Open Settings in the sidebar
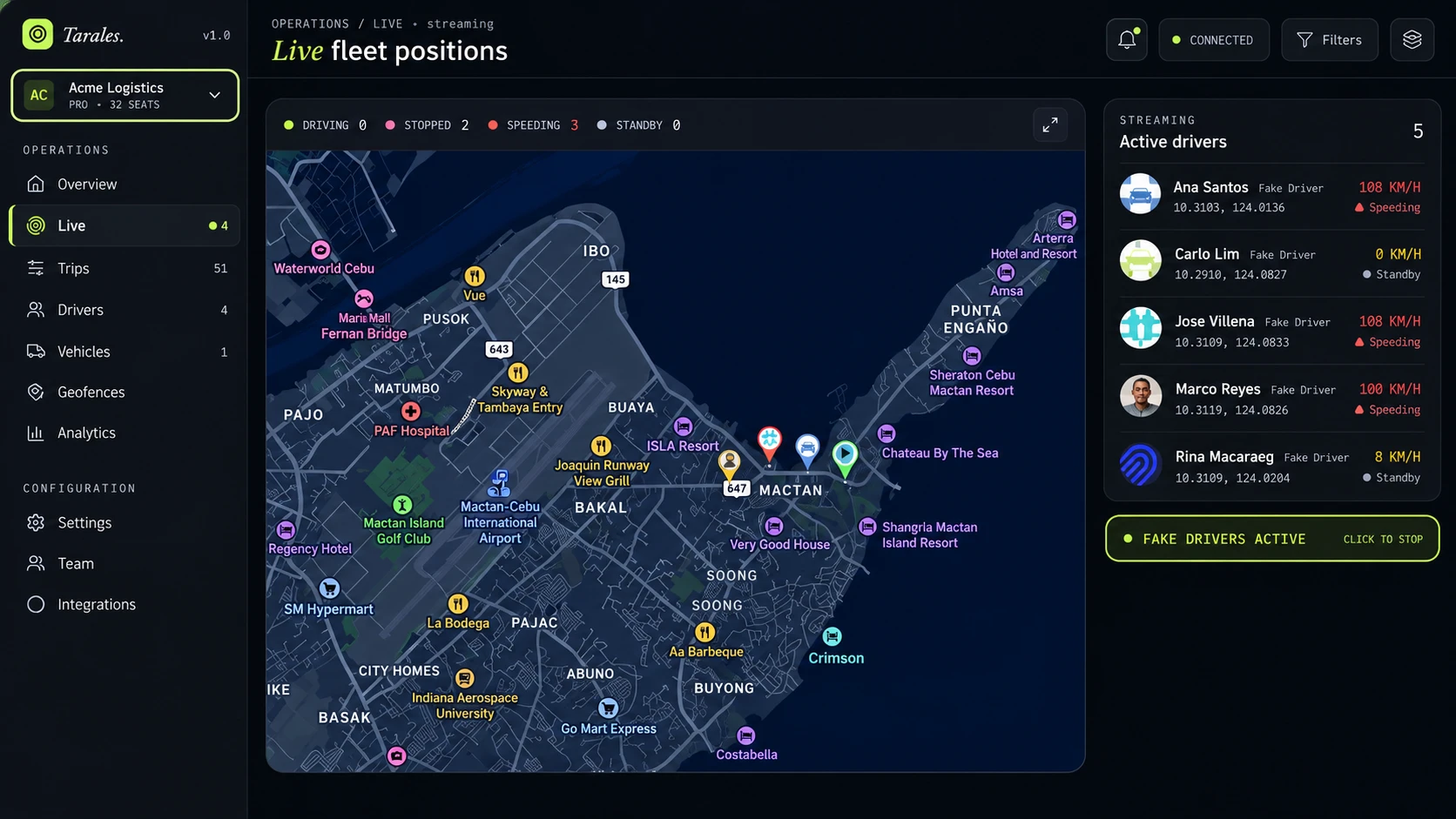This screenshot has height=819, width=1456. 125,523
